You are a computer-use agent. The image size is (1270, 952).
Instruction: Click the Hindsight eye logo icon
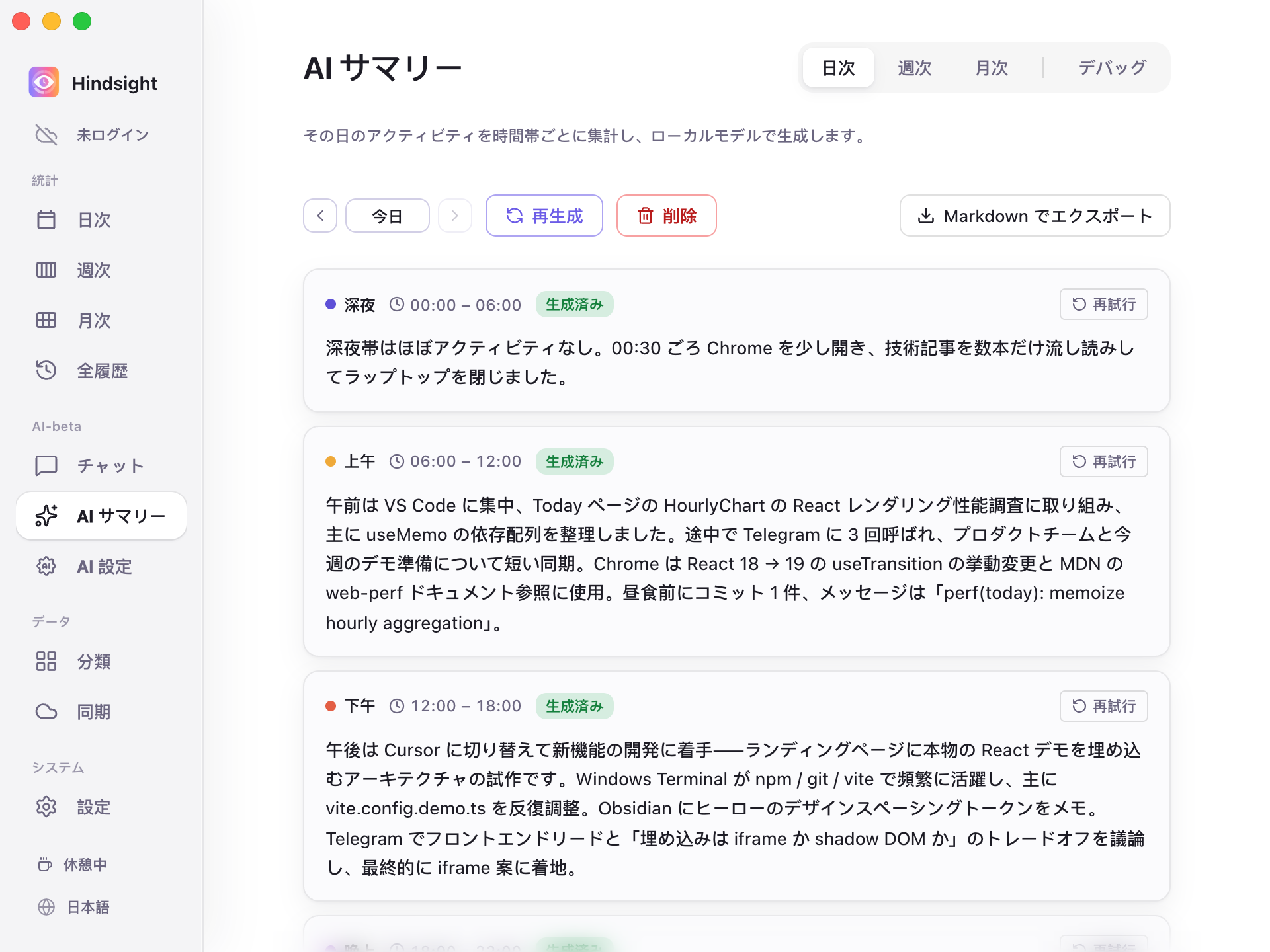click(44, 83)
